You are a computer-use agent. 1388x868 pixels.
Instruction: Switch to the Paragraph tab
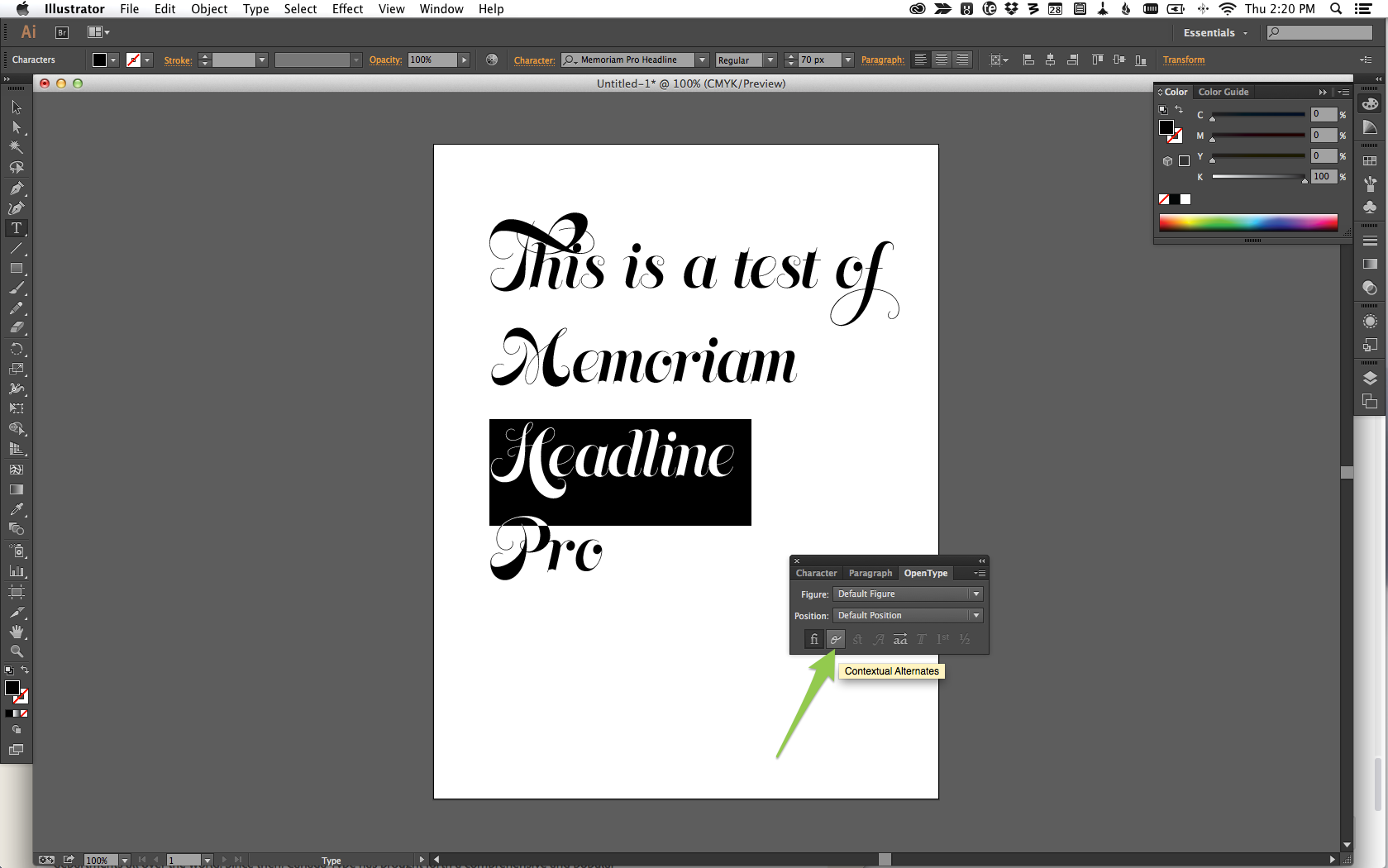click(870, 573)
